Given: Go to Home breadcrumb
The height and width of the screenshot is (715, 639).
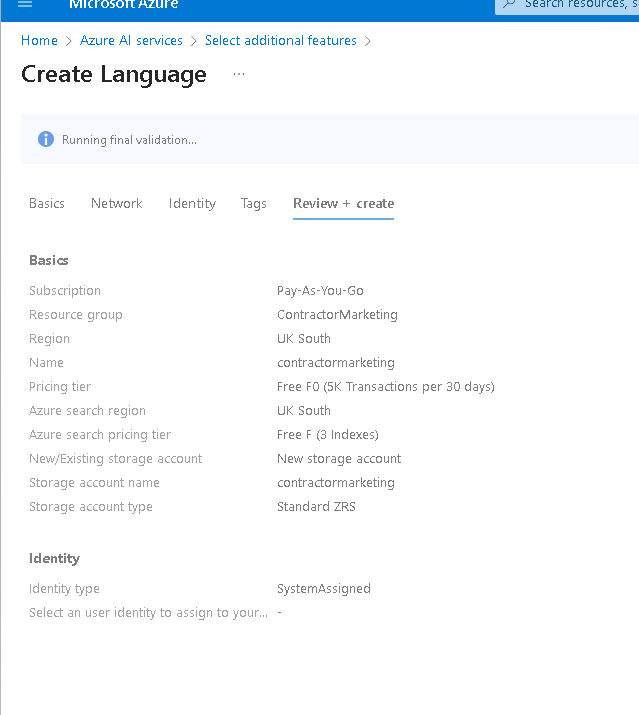Looking at the screenshot, I should 39,41.
